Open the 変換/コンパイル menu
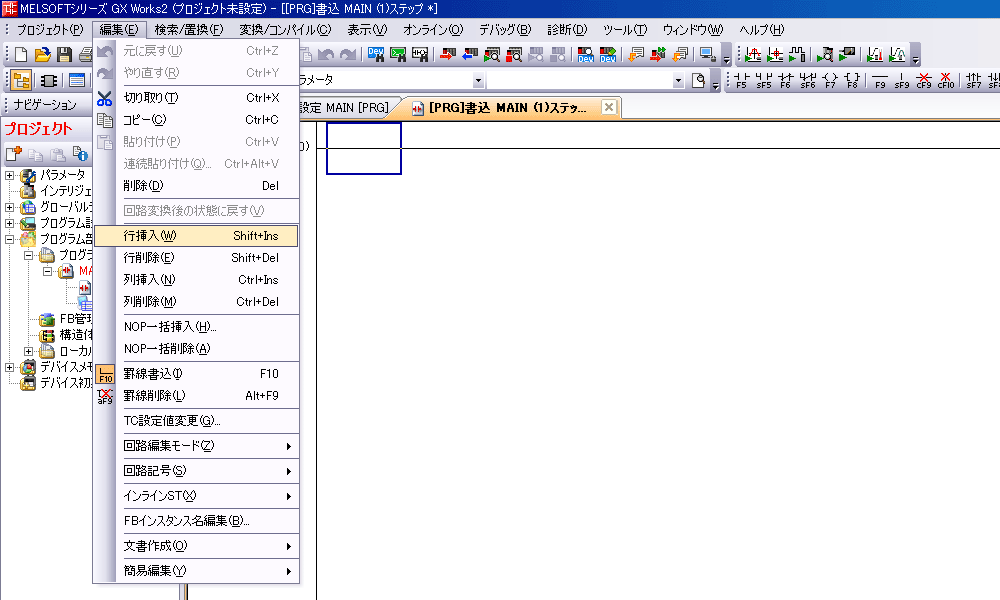The image size is (1000, 600). click(285, 29)
